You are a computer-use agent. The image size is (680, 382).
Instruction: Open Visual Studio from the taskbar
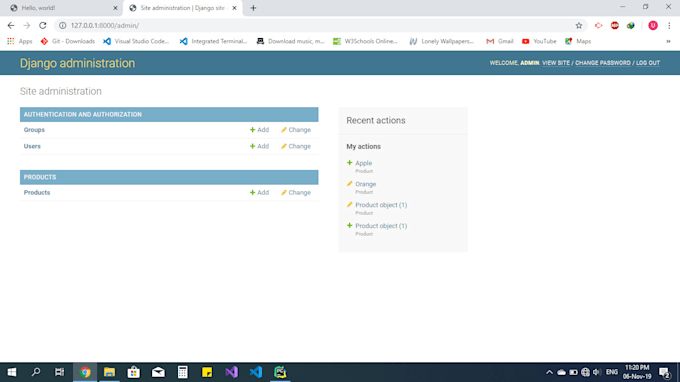(x=231, y=372)
